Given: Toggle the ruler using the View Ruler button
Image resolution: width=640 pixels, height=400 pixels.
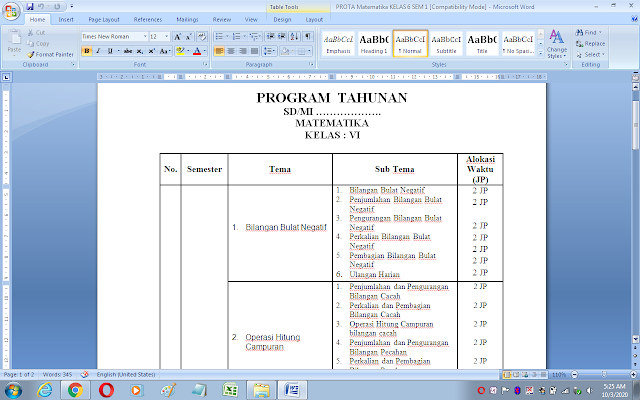Looking at the screenshot, I should tap(636, 77).
